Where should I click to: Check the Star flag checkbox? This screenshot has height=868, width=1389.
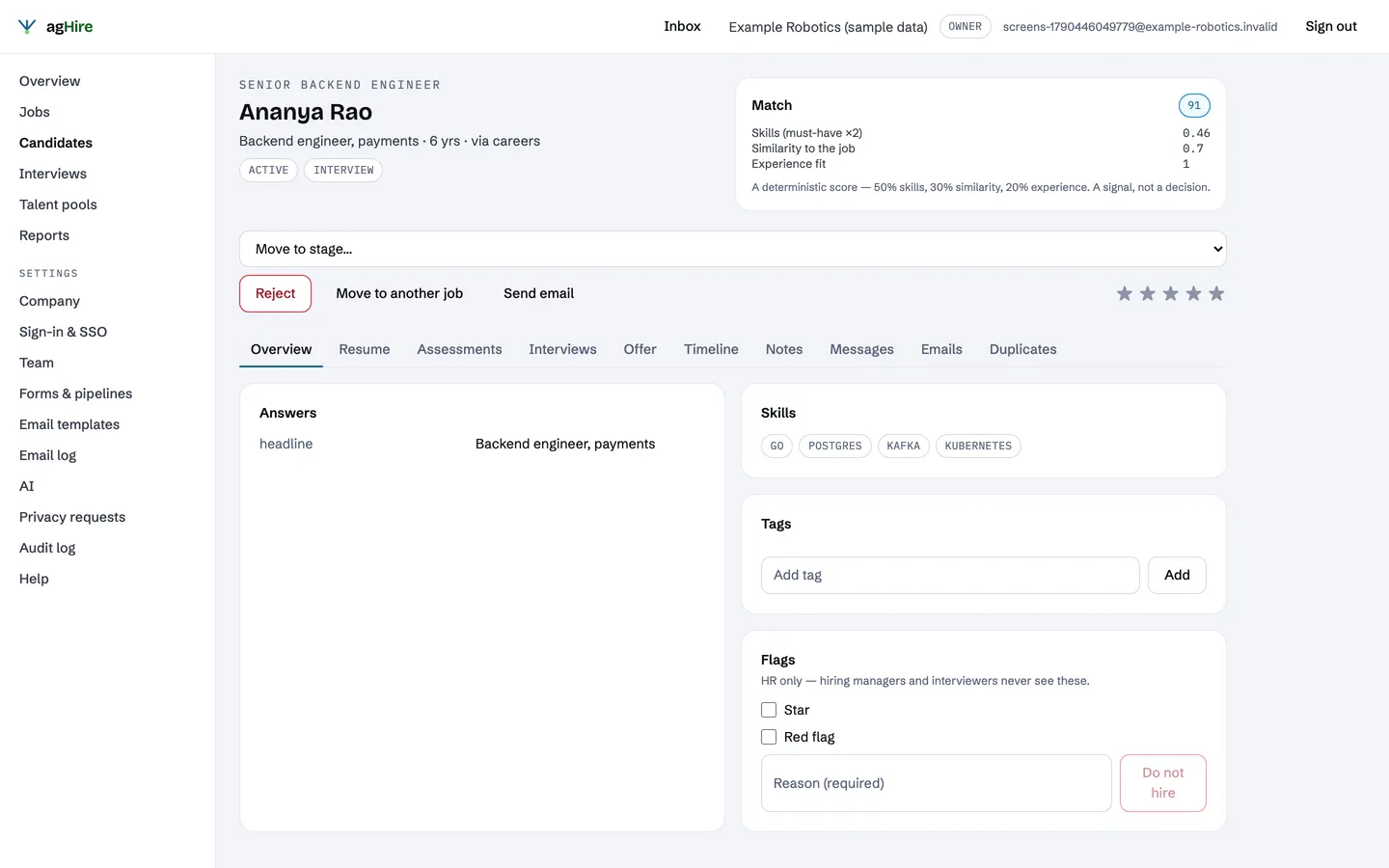[769, 710]
